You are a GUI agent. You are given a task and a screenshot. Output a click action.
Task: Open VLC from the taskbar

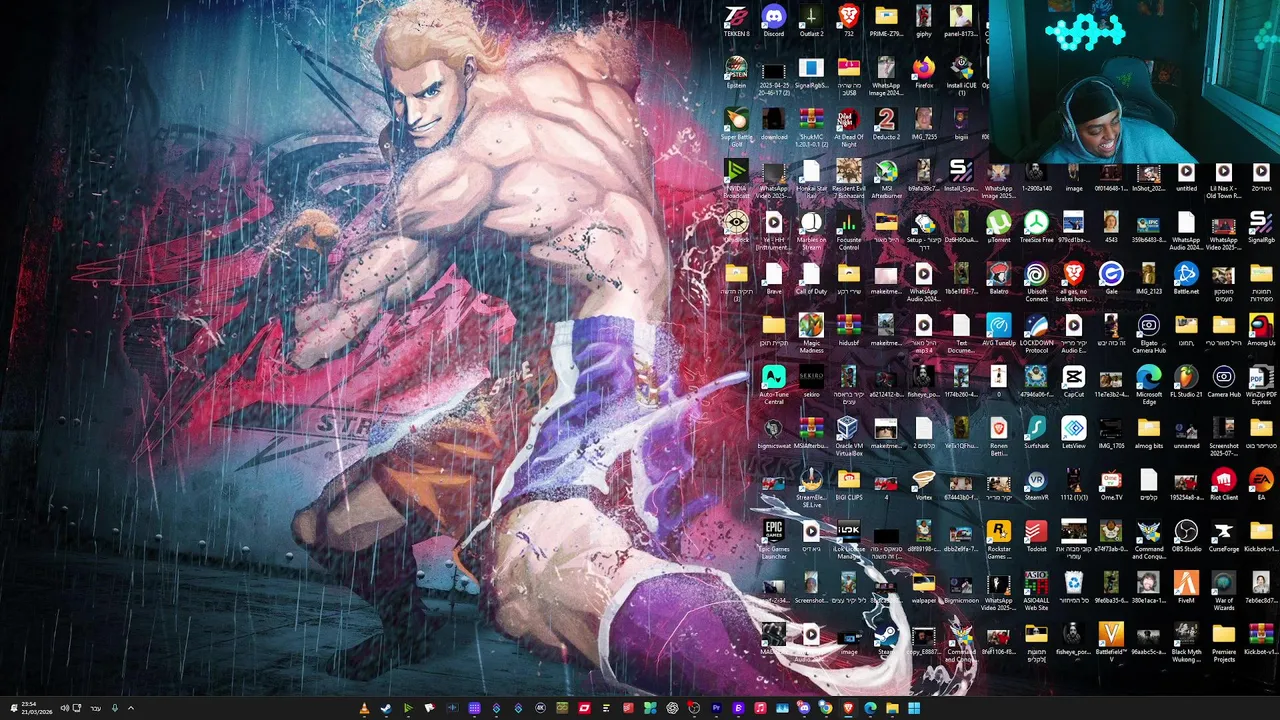coord(364,708)
